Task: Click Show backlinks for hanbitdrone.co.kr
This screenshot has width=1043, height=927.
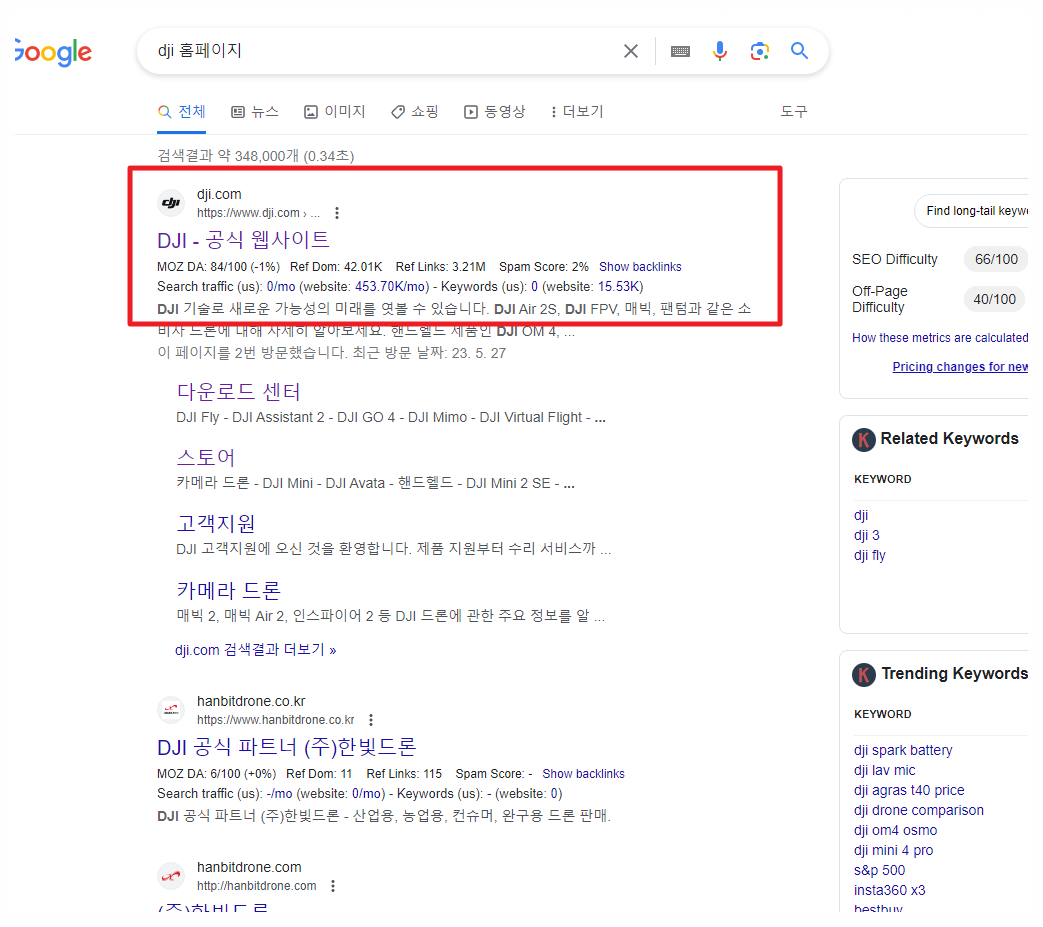Action: (x=583, y=773)
